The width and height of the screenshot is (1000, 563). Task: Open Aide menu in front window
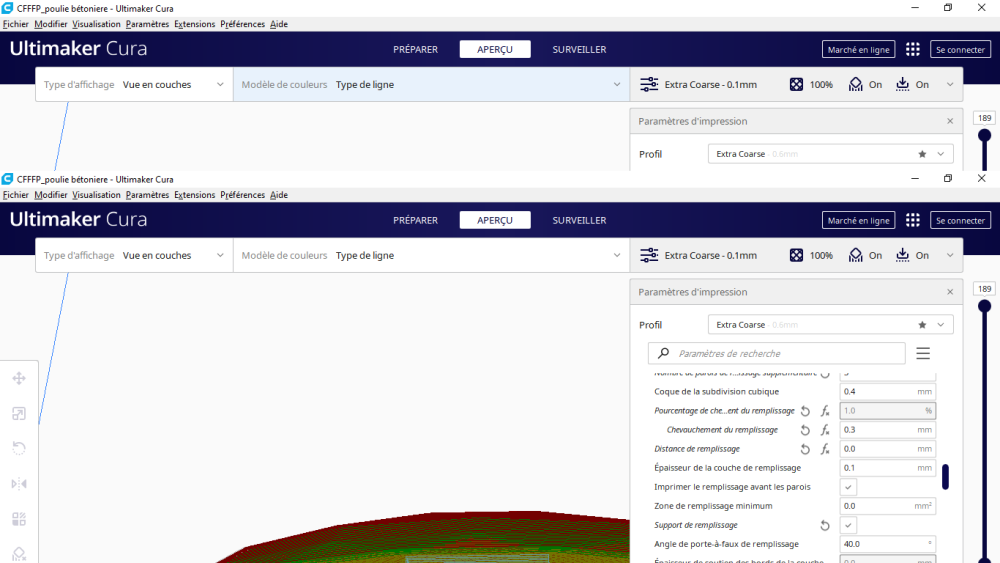coord(279,195)
